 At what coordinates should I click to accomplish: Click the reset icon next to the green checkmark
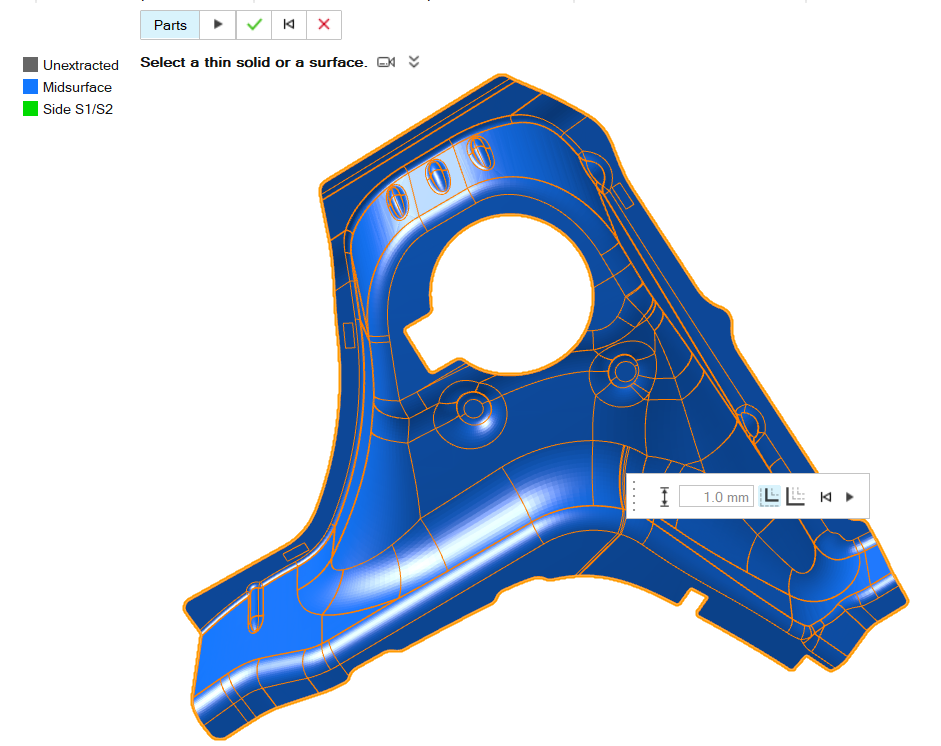point(289,25)
